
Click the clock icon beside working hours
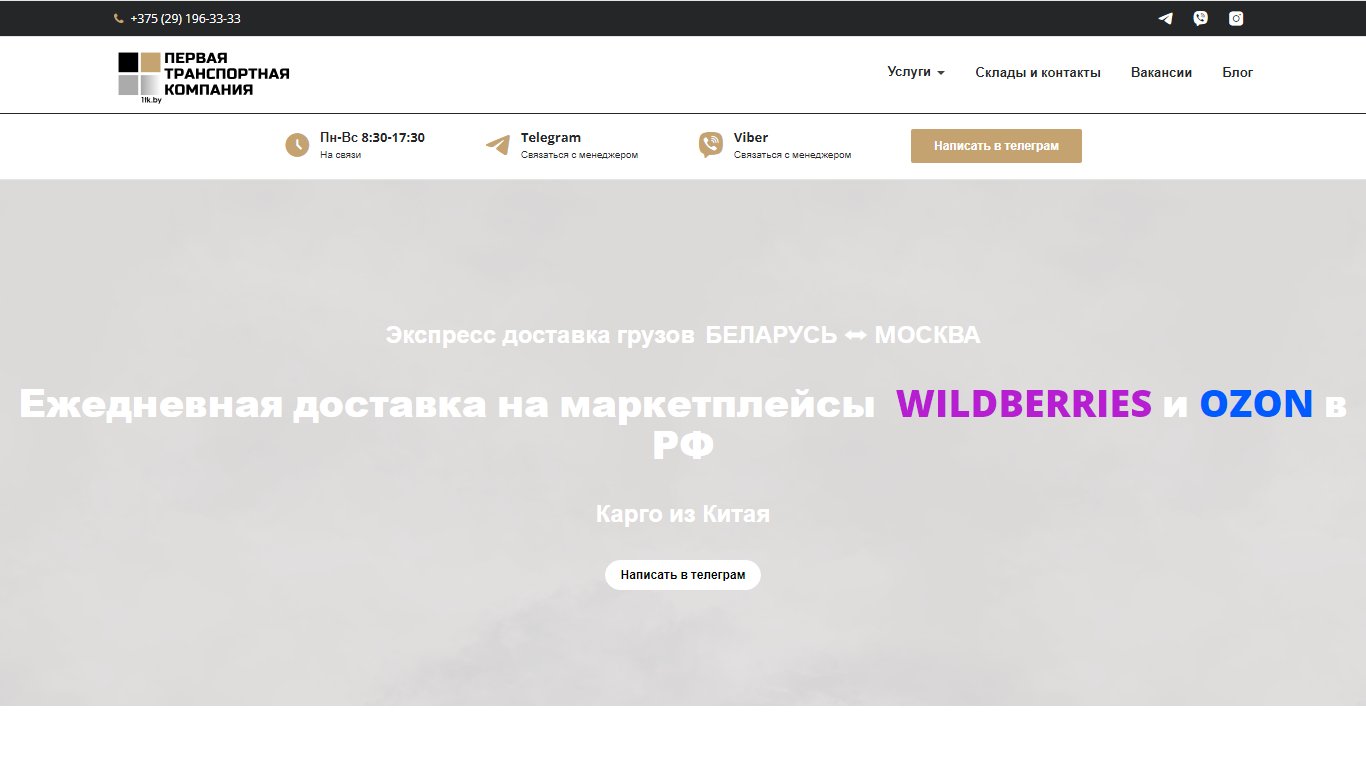297,145
